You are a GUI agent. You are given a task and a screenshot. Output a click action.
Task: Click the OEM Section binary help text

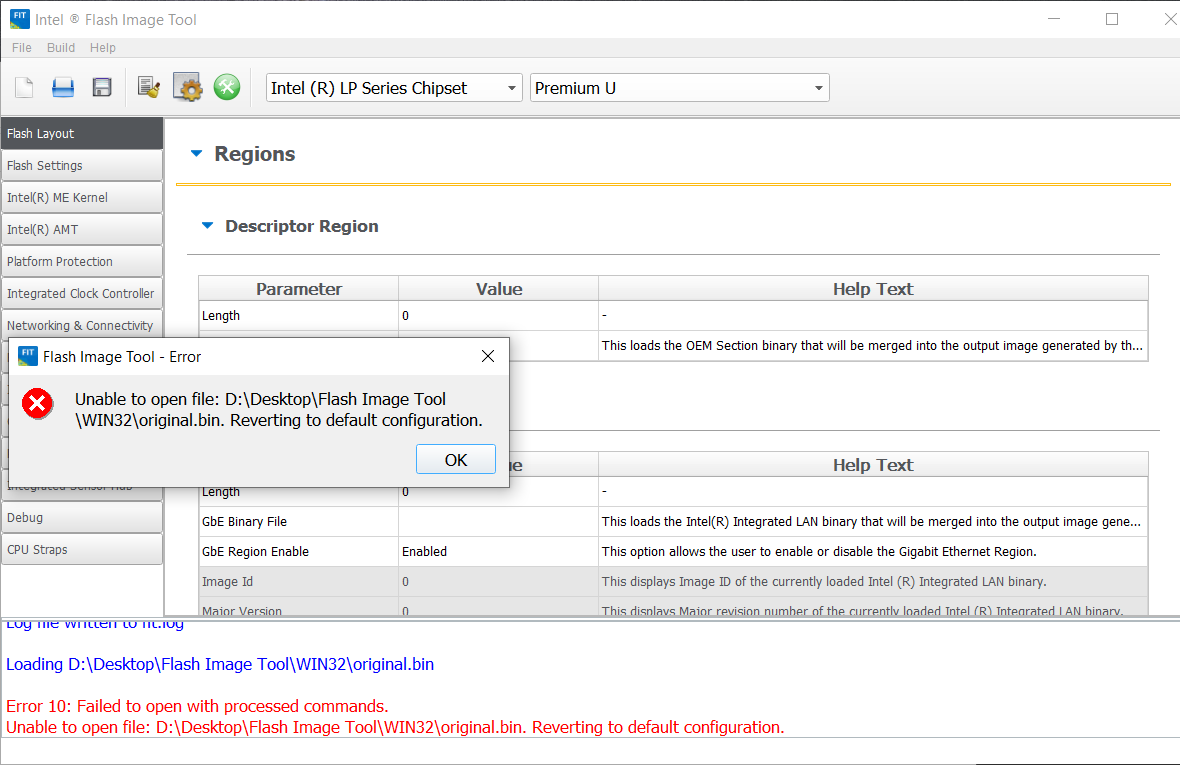[x=871, y=345]
